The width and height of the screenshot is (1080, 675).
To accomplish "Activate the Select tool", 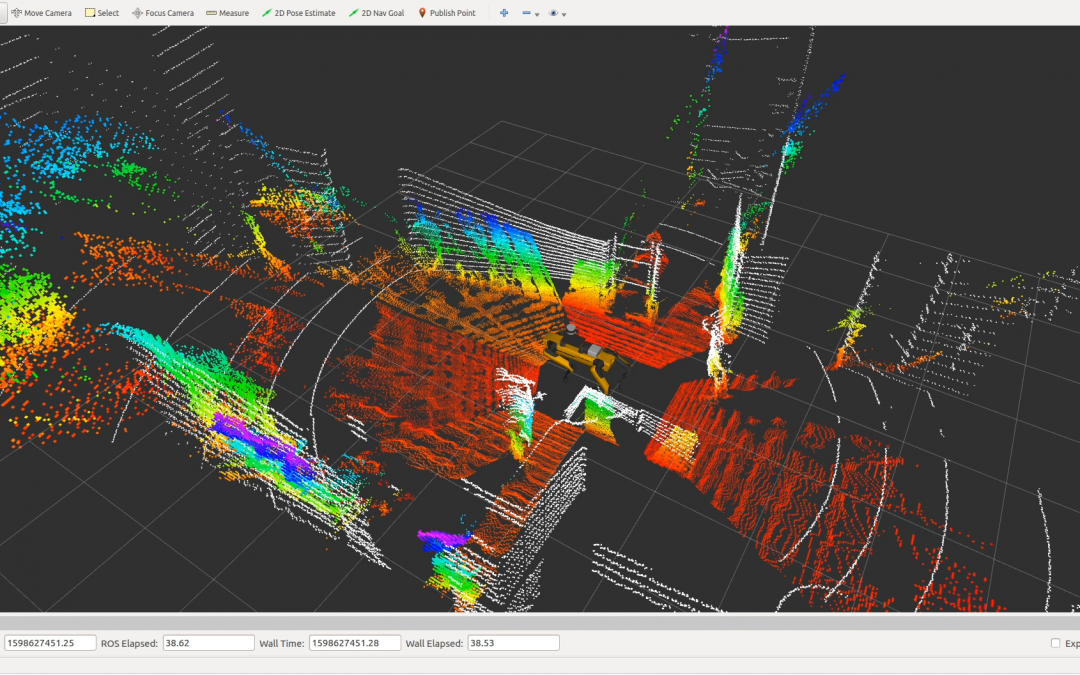I will point(102,13).
